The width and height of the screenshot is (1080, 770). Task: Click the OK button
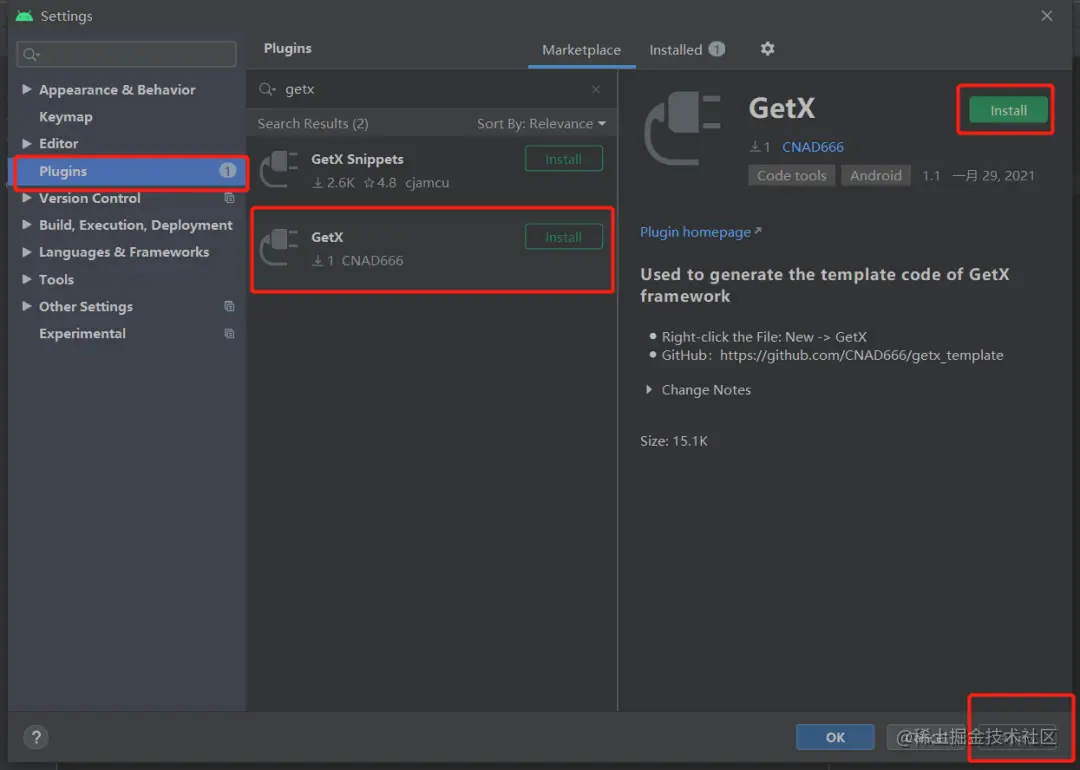pos(835,738)
